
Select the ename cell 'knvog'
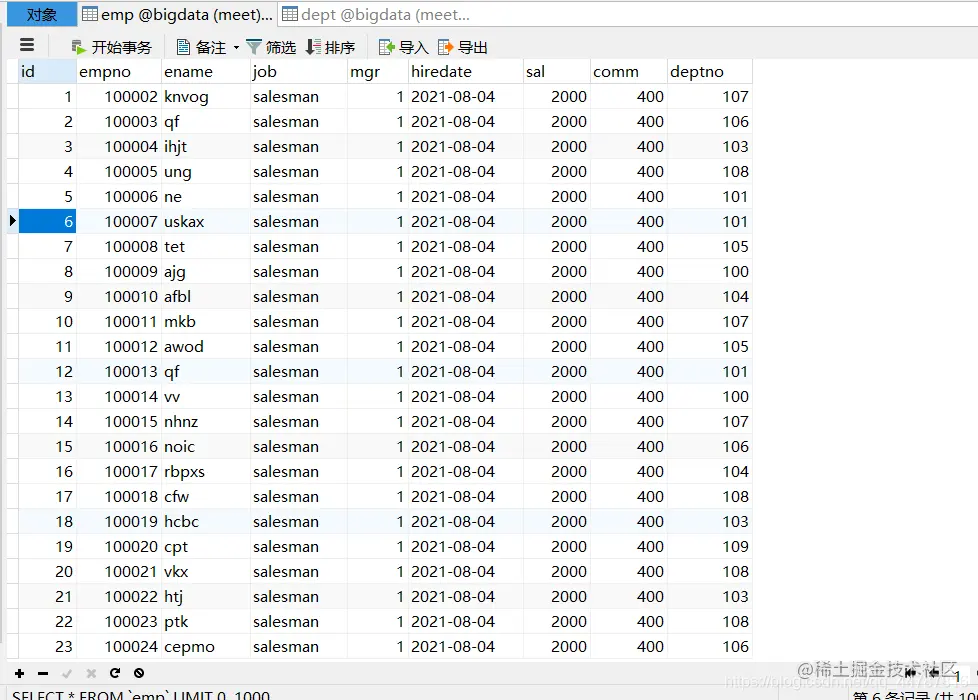[205, 97]
